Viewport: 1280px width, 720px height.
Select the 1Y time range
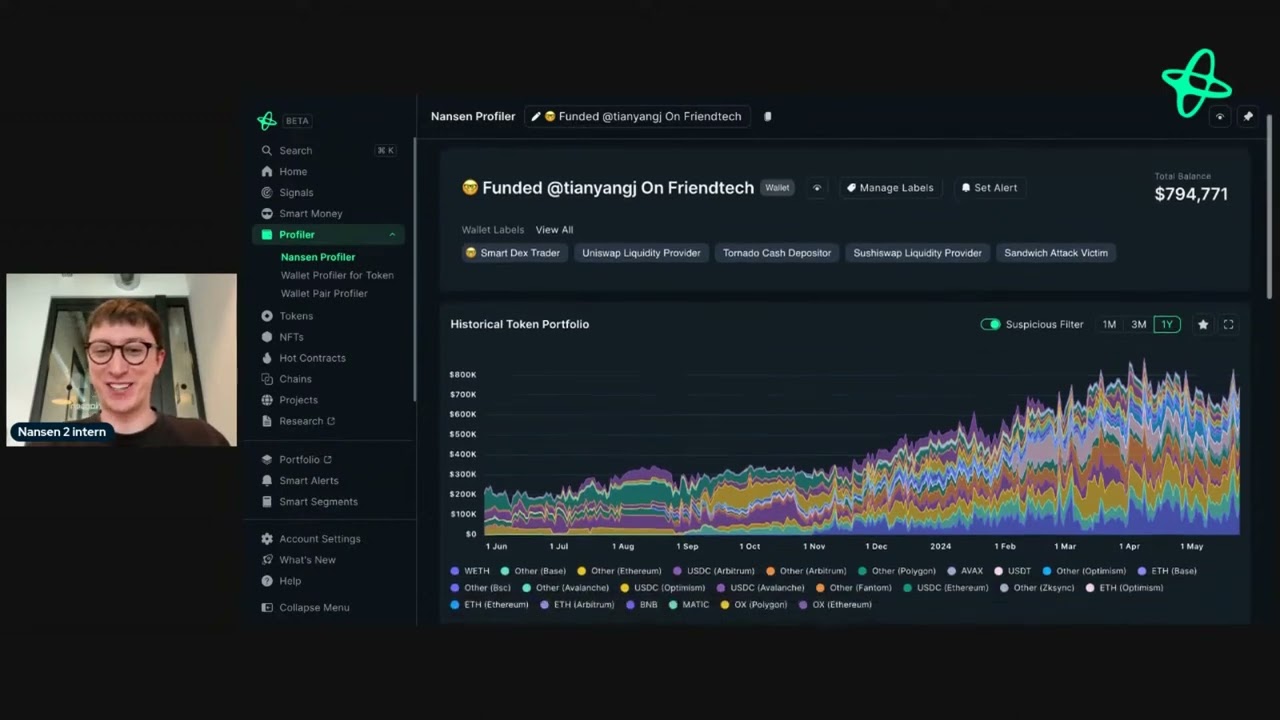[x=1167, y=325]
